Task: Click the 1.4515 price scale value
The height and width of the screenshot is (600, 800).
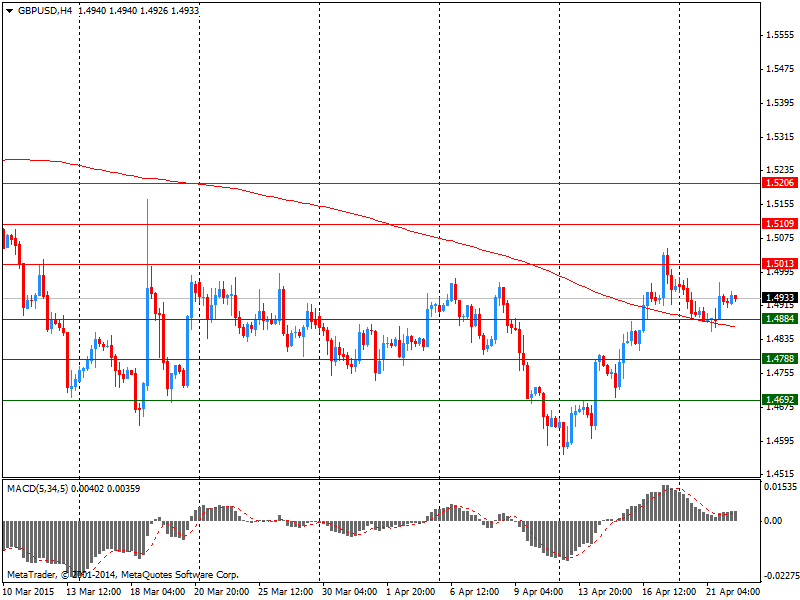Action: tap(781, 474)
